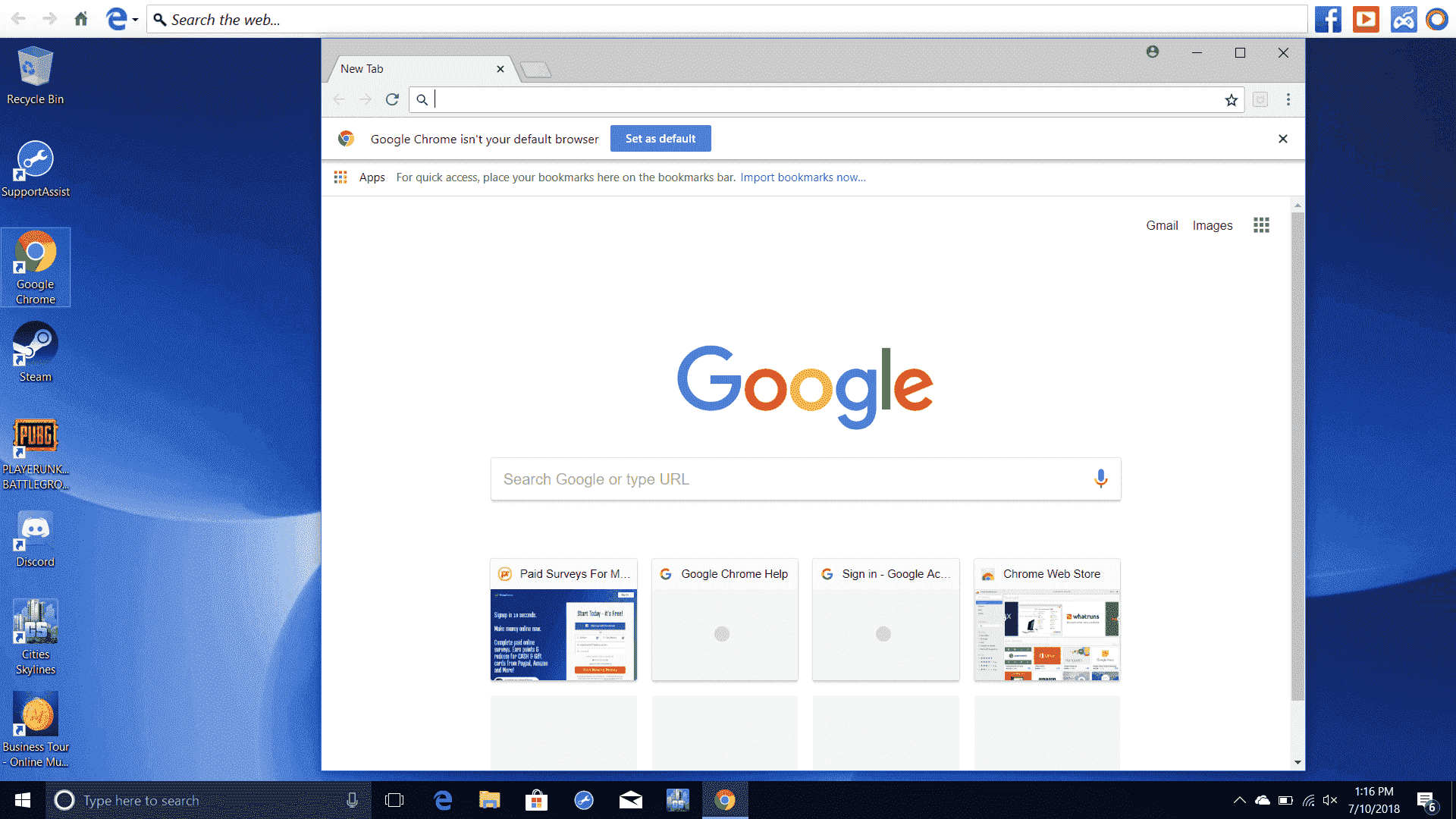Image resolution: width=1456 pixels, height=819 pixels.
Task: Click the OneDrive cloud icon in tray
Action: (x=1262, y=800)
